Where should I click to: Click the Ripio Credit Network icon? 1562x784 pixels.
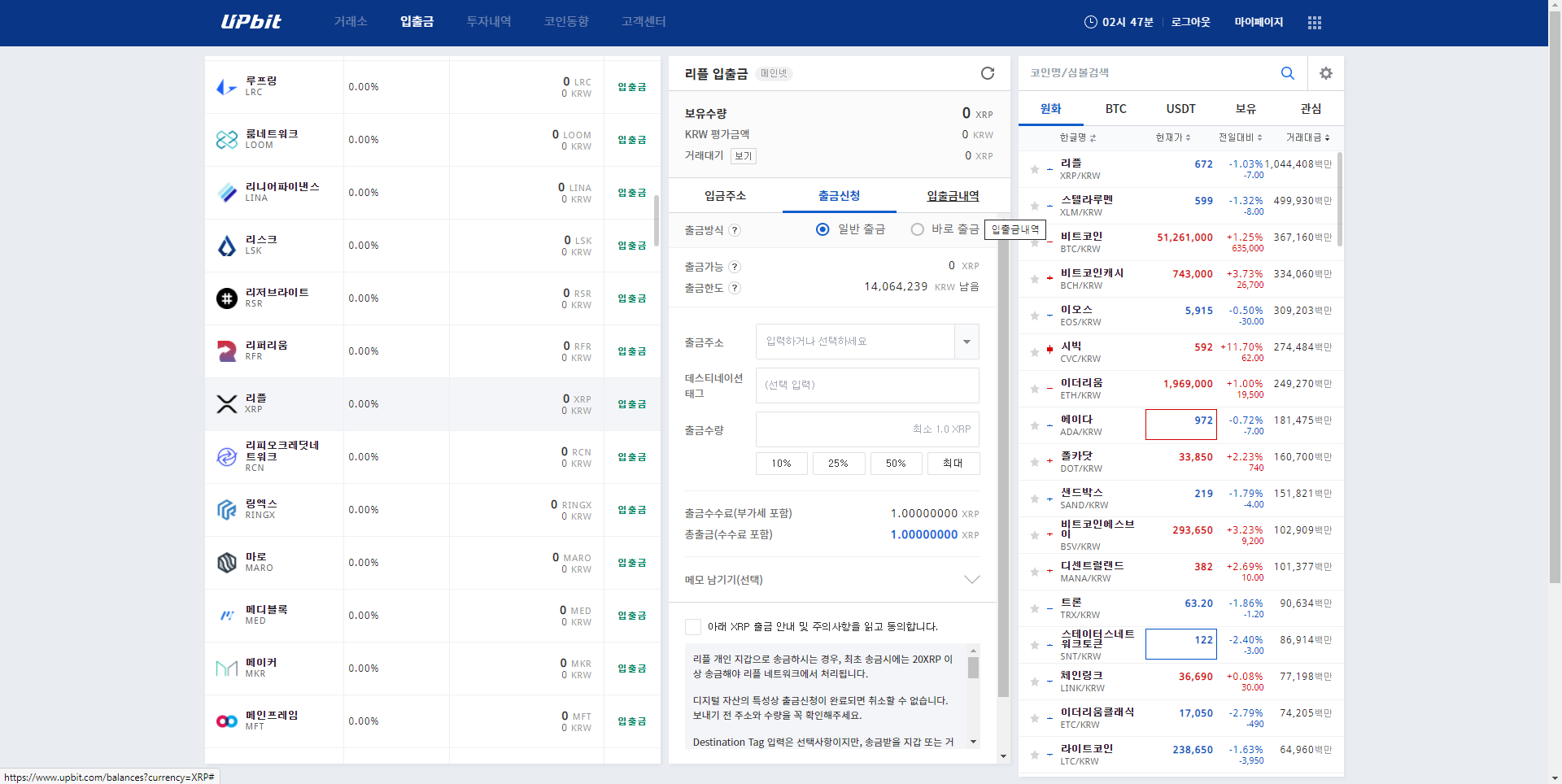pos(227,457)
